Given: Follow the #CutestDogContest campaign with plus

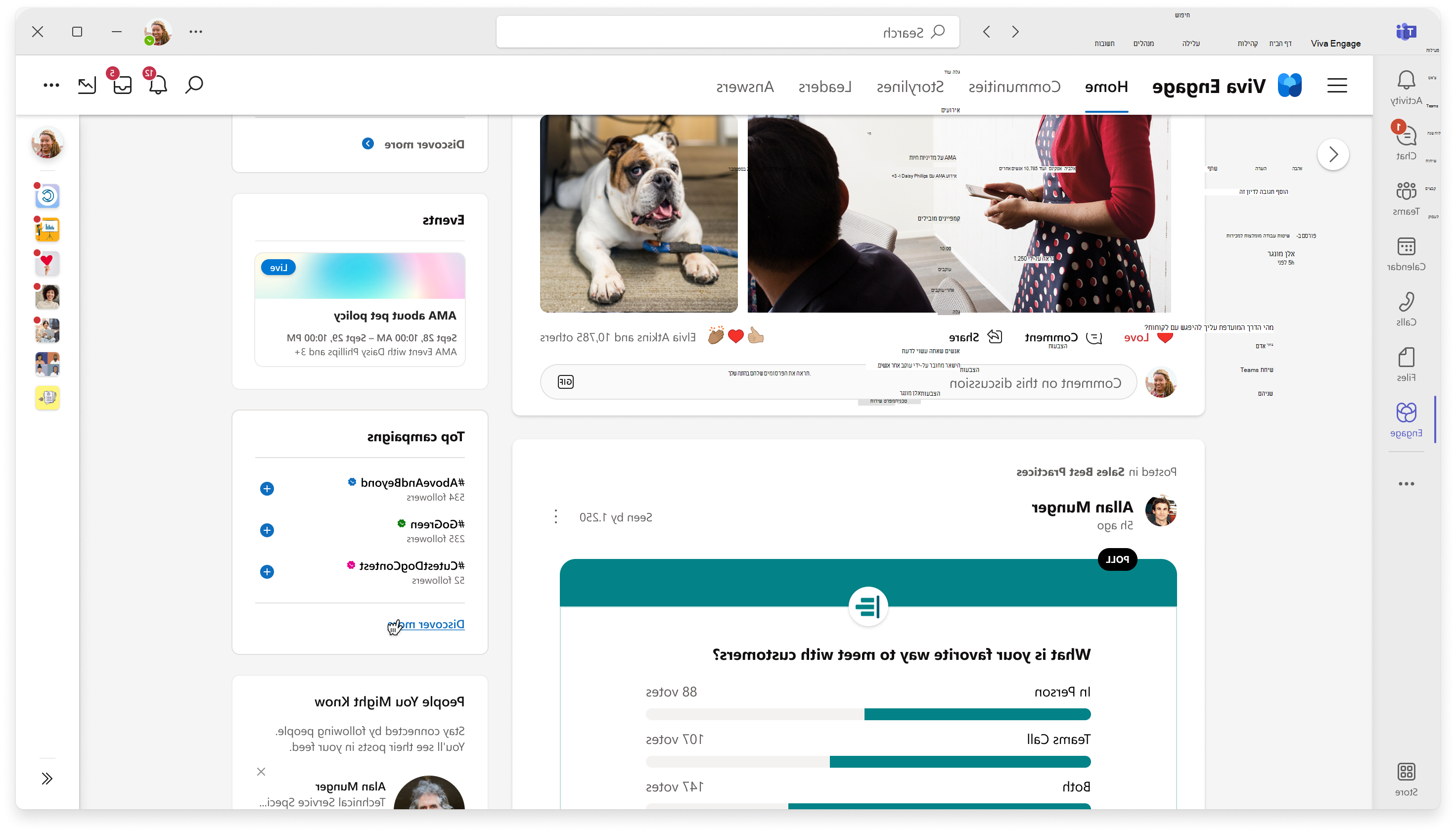Looking at the screenshot, I should (267, 571).
